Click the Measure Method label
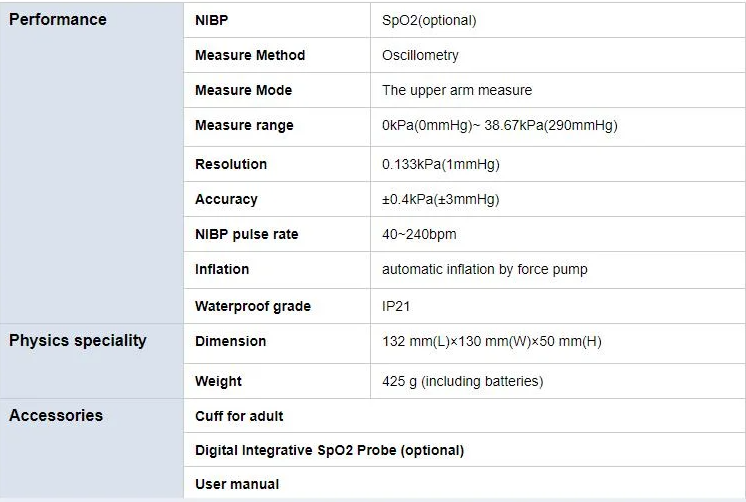Image resolution: width=746 pixels, height=502 pixels. pyautogui.click(x=250, y=55)
